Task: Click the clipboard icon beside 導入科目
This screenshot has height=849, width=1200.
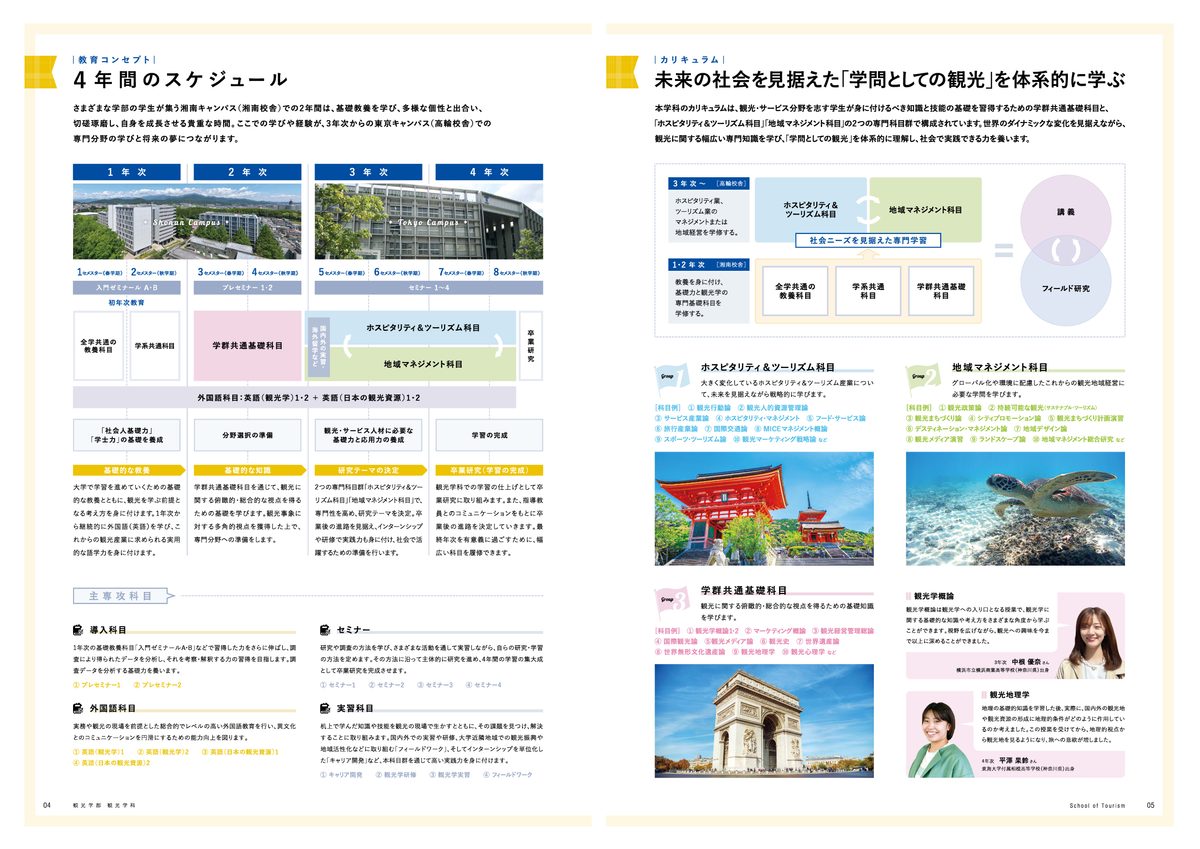Action: [79, 630]
